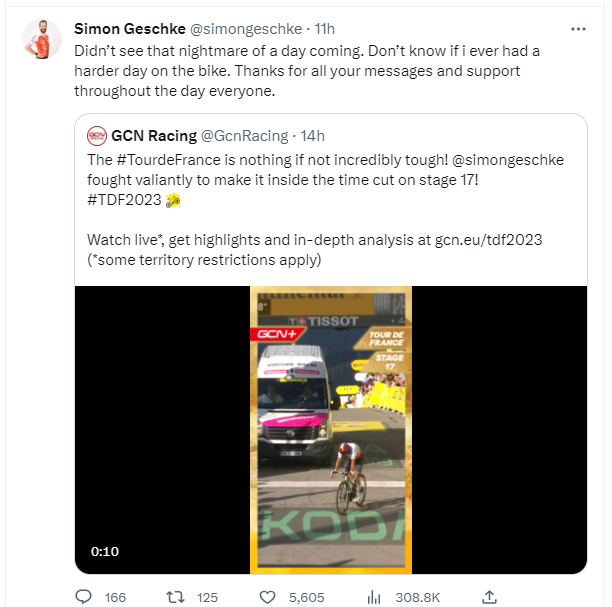This screenshot has height=607, width=612.
Task: Open the gcn.eu/tdf2023 link
Action: coord(488,239)
